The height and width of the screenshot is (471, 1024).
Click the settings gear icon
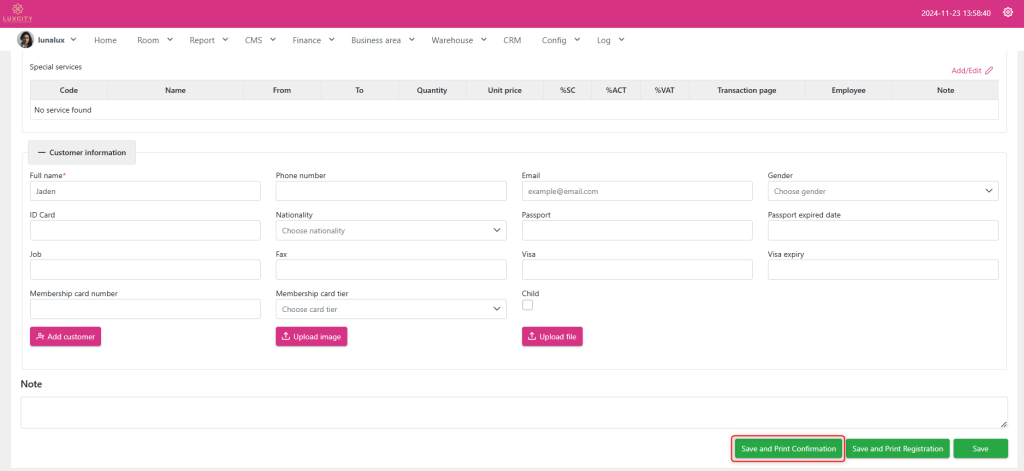click(x=1007, y=13)
